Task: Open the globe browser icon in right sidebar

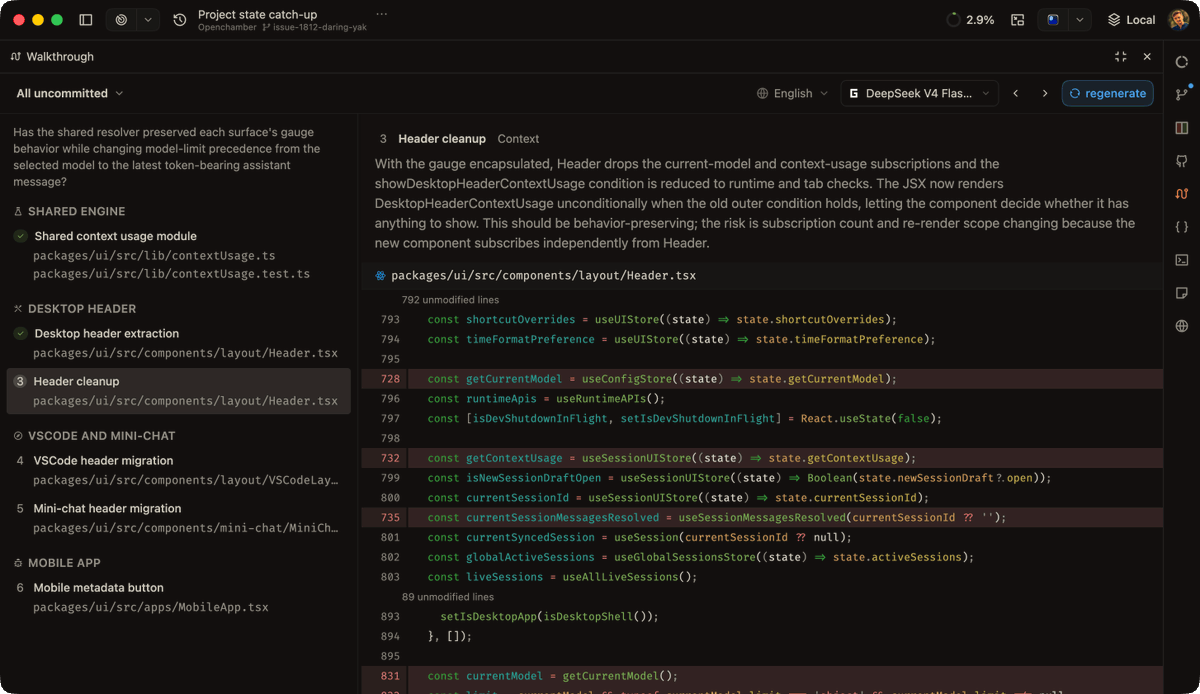Action: click(1182, 326)
